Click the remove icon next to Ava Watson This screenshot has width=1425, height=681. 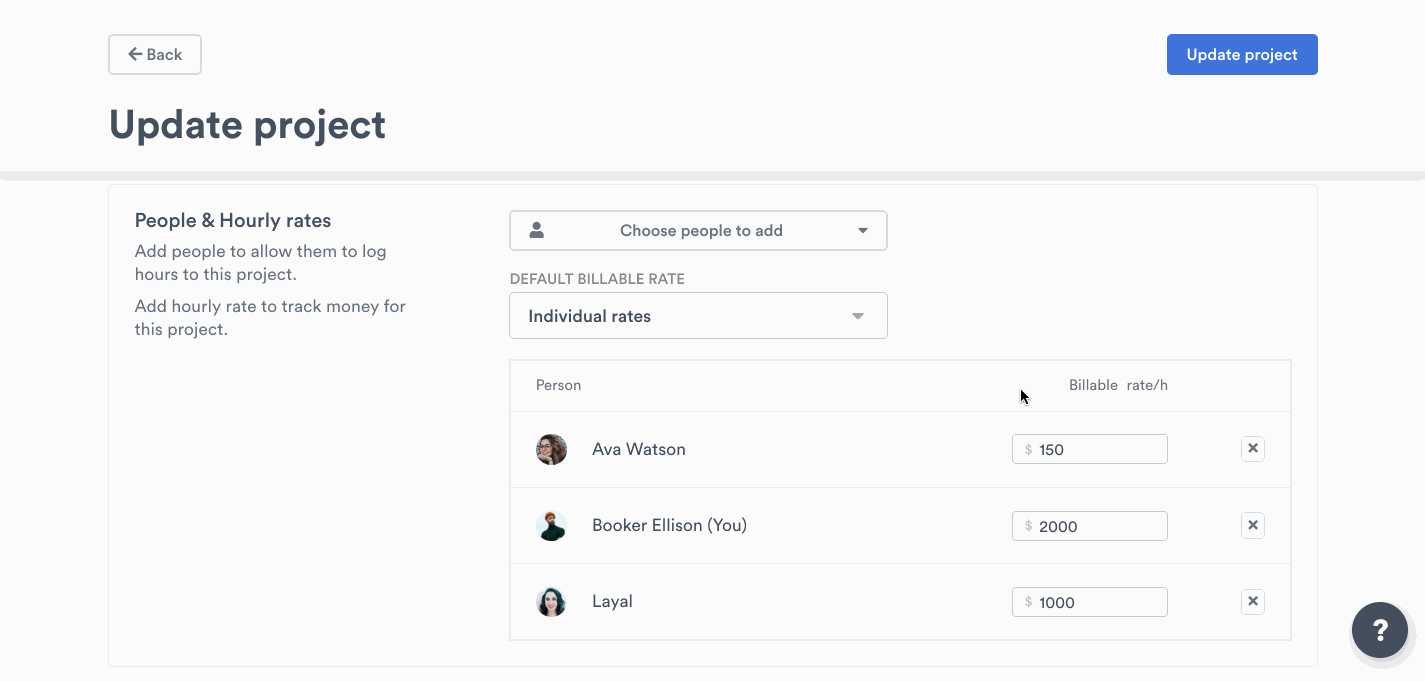pyautogui.click(x=1253, y=448)
